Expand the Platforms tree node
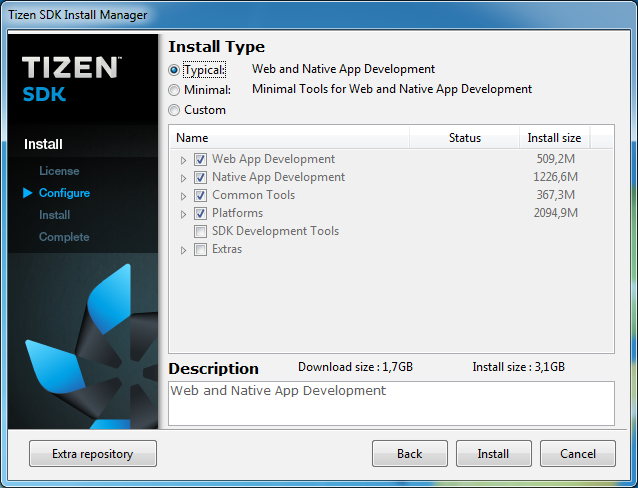The width and height of the screenshot is (638, 488). (x=184, y=214)
